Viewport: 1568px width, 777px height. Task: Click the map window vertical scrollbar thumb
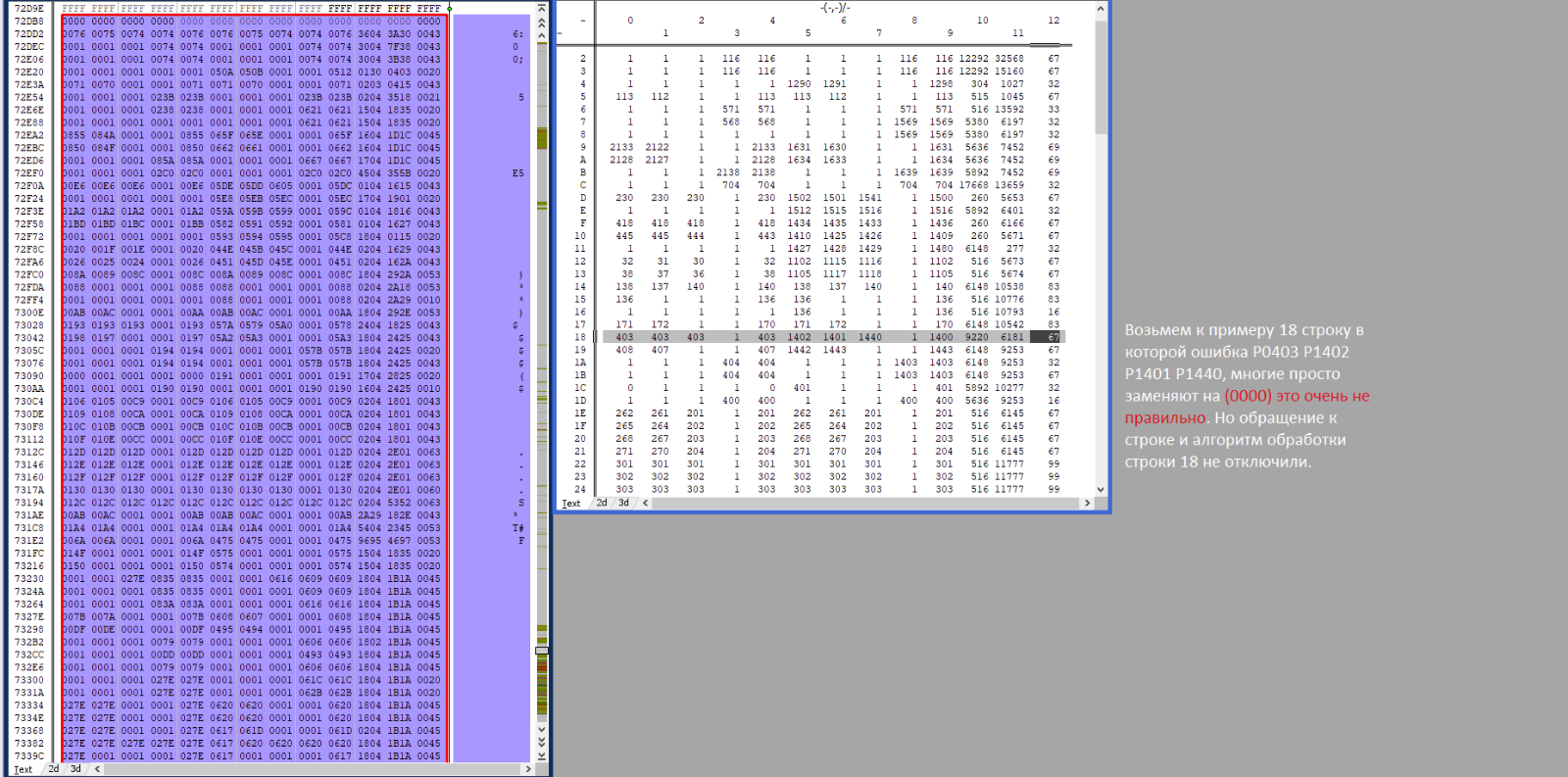coord(1101,76)
